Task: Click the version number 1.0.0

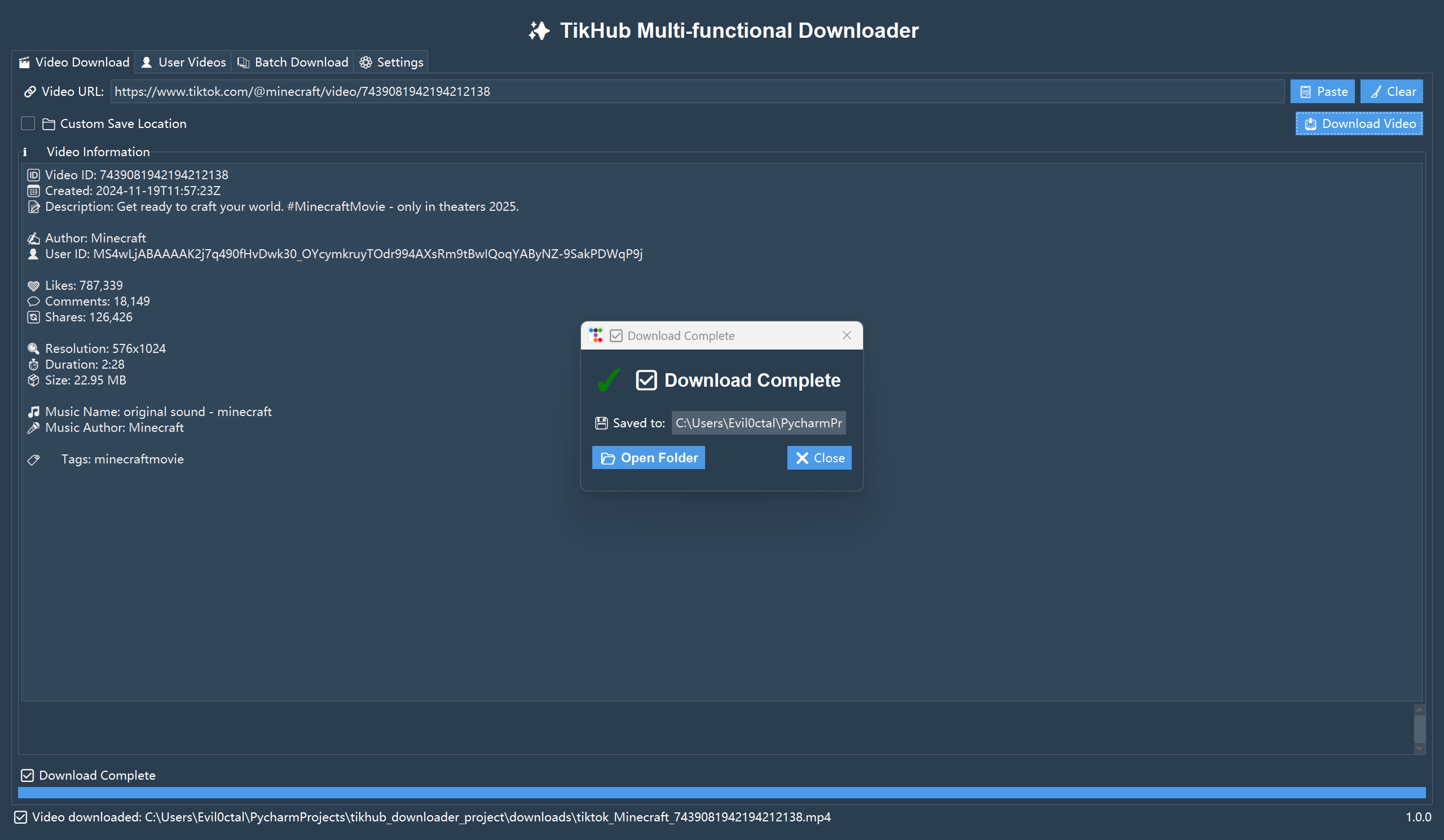Action: click(1418, 817)
